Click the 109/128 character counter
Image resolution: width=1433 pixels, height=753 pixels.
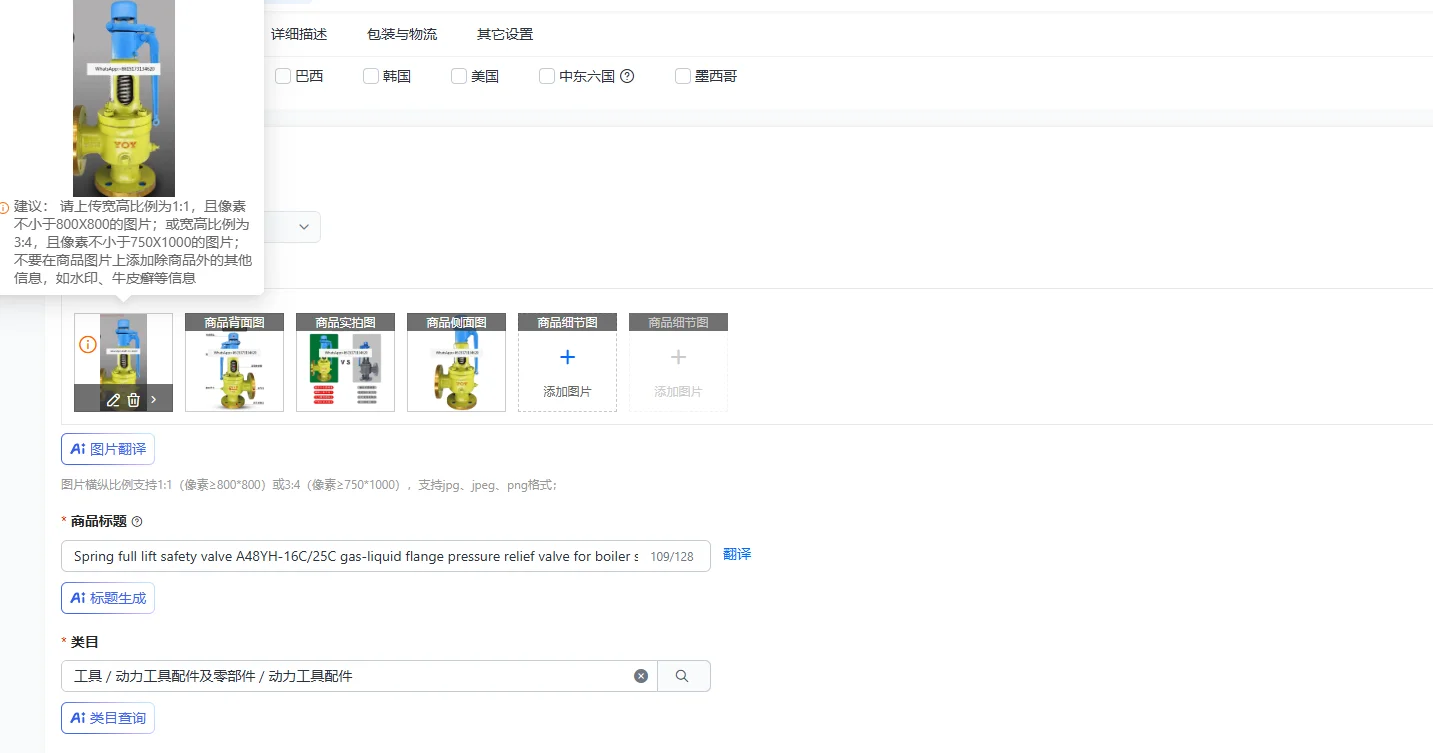(672, 556)
